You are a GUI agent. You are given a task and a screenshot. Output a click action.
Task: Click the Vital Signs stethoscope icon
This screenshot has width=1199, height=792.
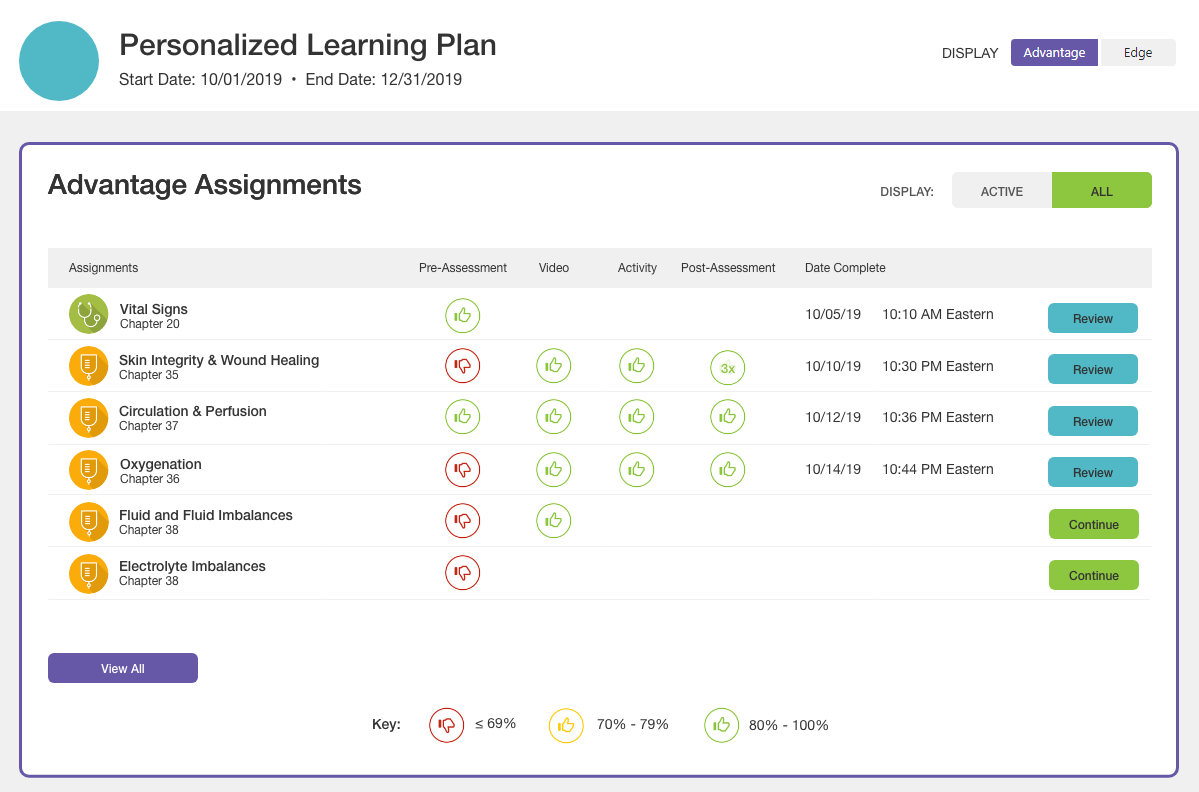point(88,315)
